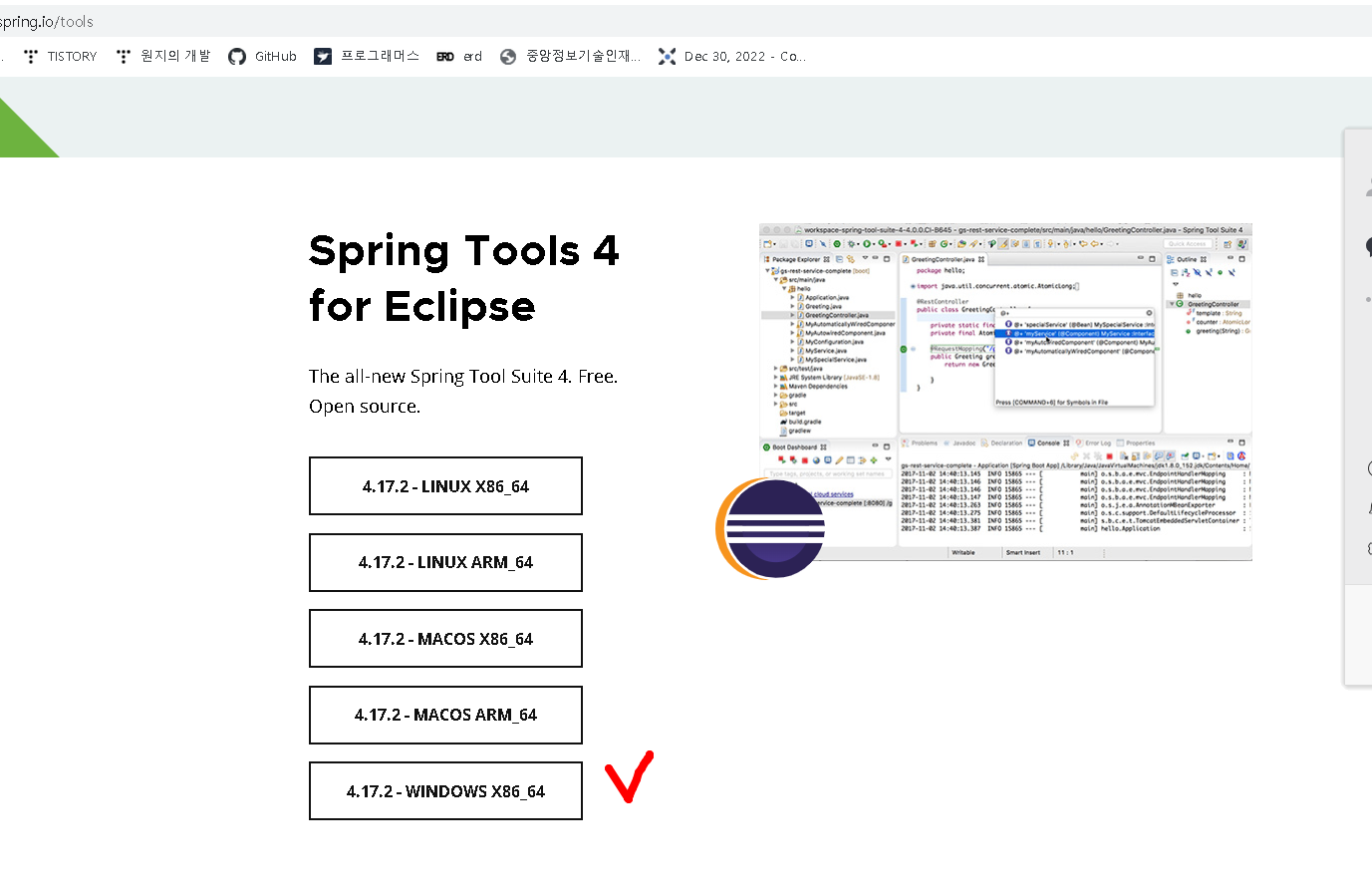This screenshot has width=1372, height=892.
Task: Open the erd bookmark
Action: 459,57
